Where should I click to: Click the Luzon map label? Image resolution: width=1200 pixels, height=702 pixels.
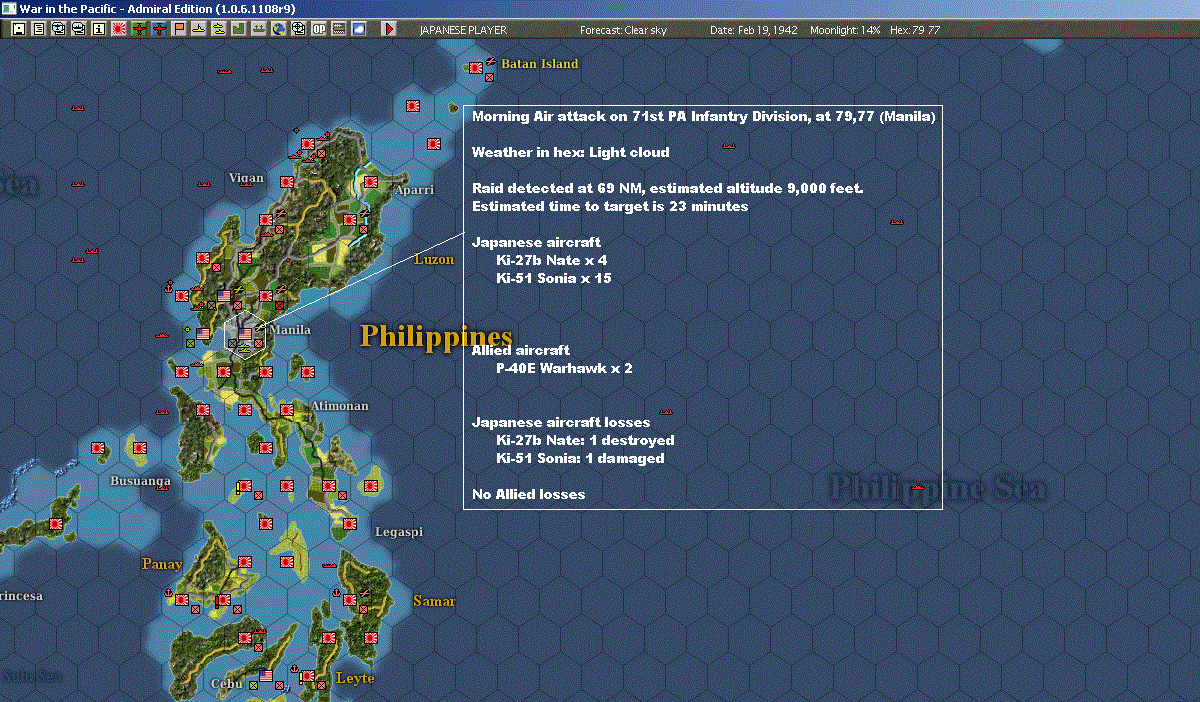point(435,259)
